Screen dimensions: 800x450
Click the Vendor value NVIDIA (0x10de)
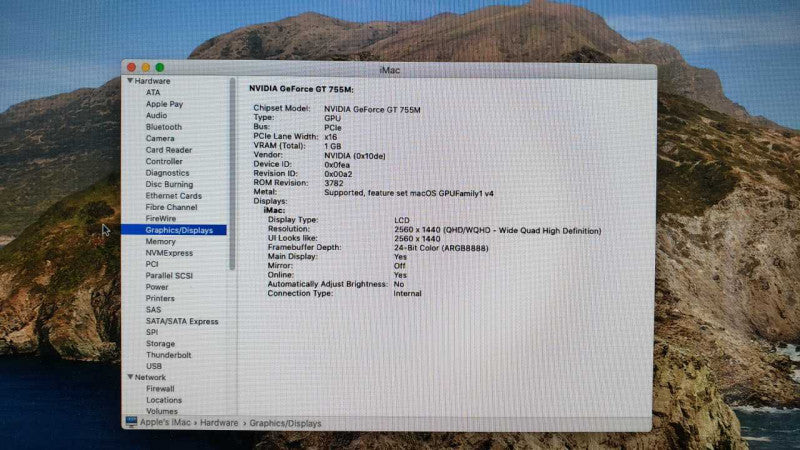tap(355, 156)
